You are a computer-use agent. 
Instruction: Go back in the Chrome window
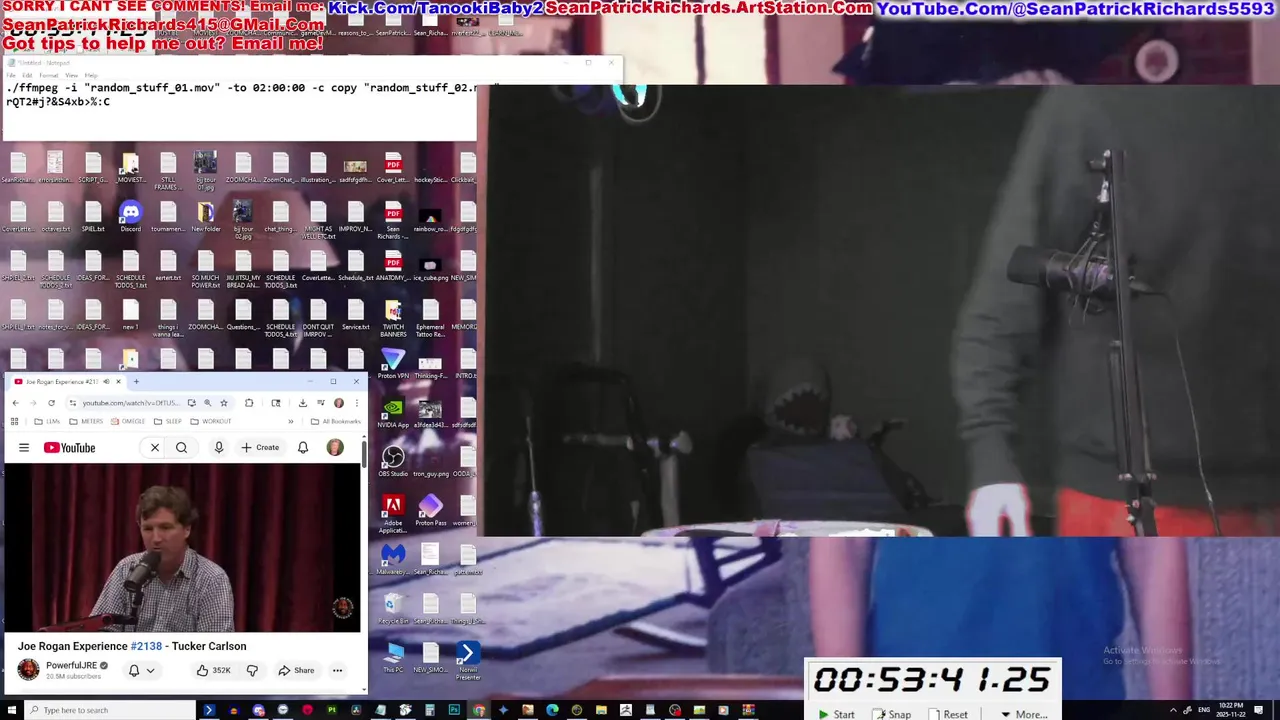15,403
